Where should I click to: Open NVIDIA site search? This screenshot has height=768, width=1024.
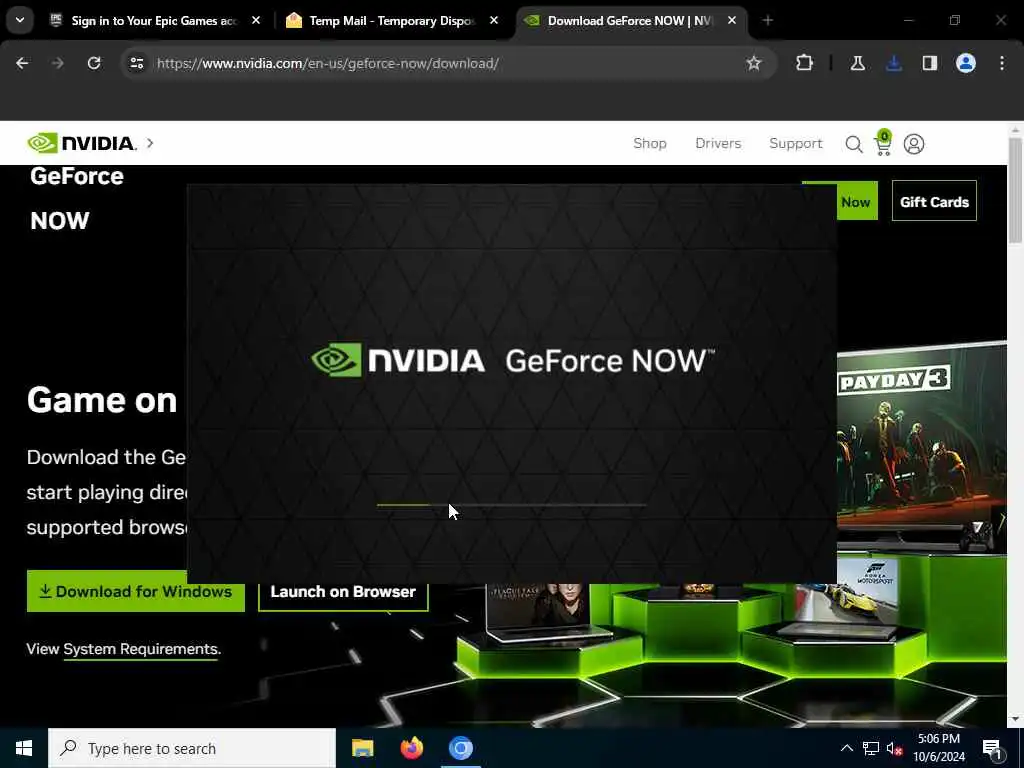click(x=854, y=144)
